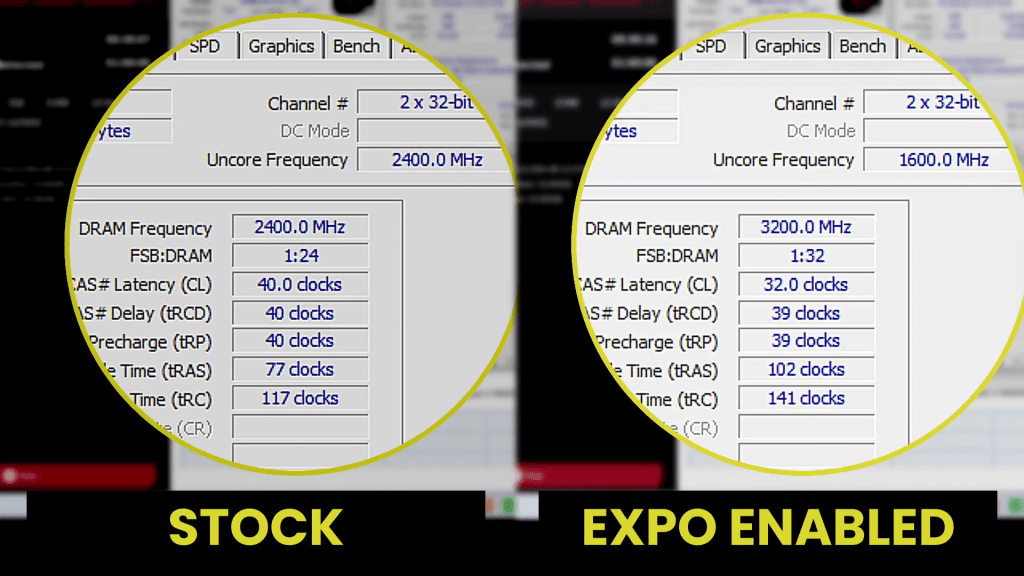
Task: Click the 3200.0 MHz DRAM Frequency field
Action: [x=807, y=227]
